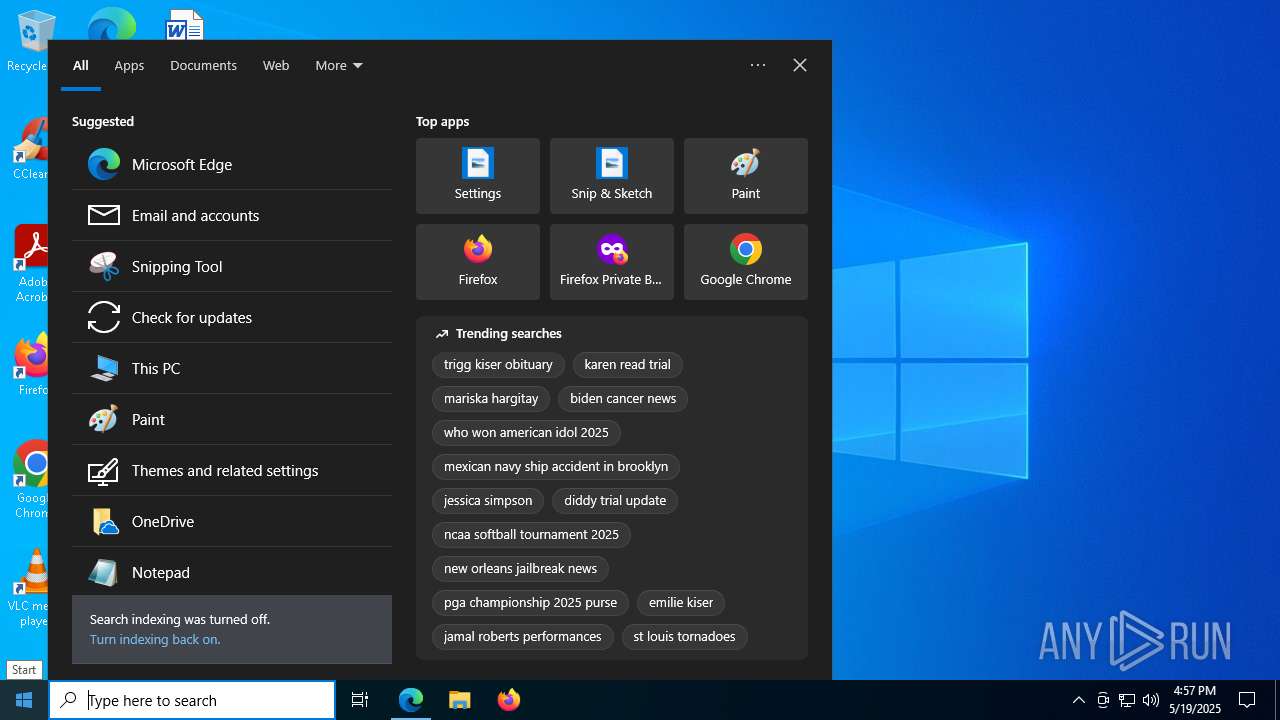Open Task View on the taskbar
The width and height of the screenshot is (1280, 720).
tap(360, 700)
